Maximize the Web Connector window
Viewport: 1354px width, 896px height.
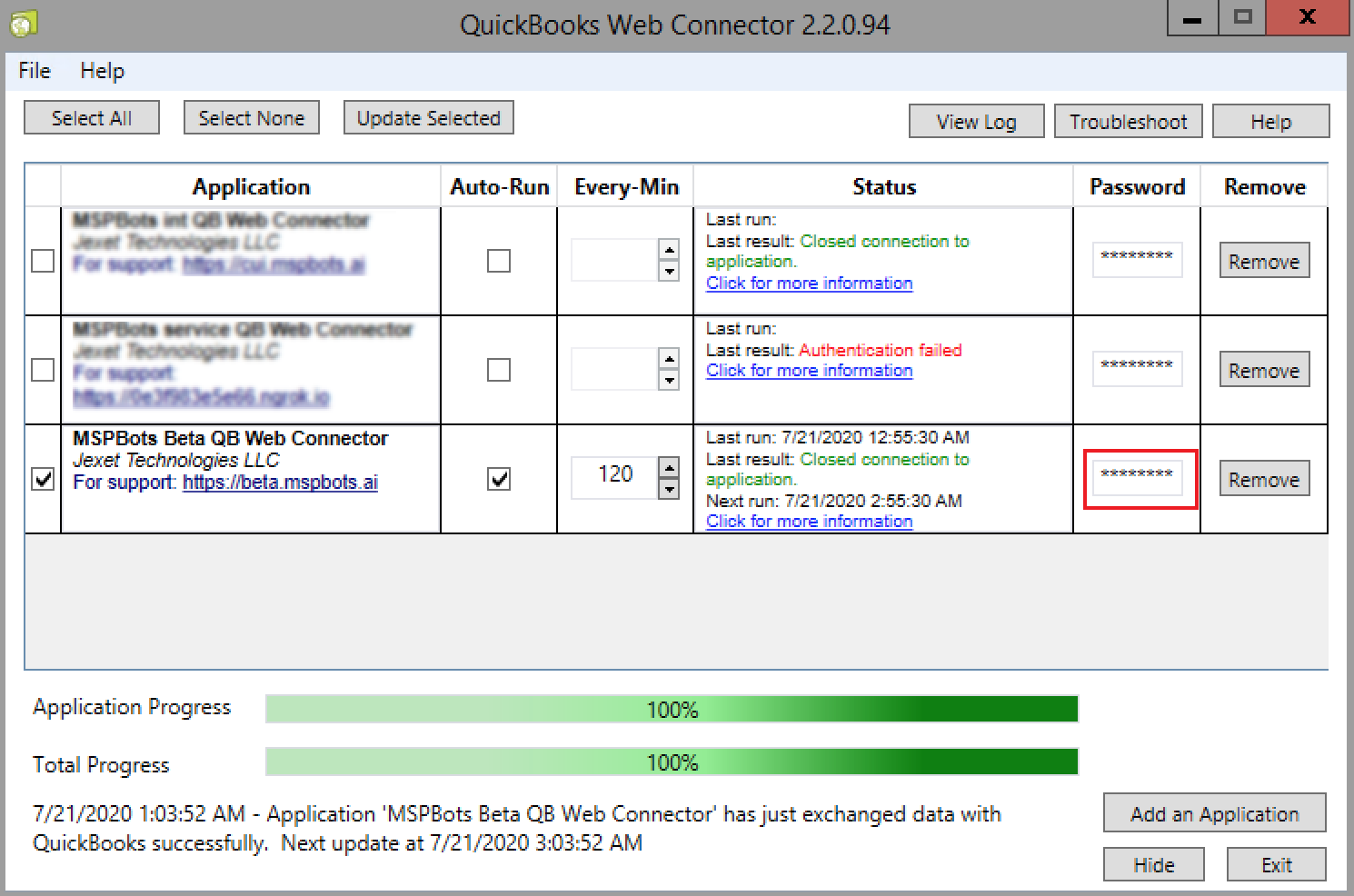pos(1242,18)
